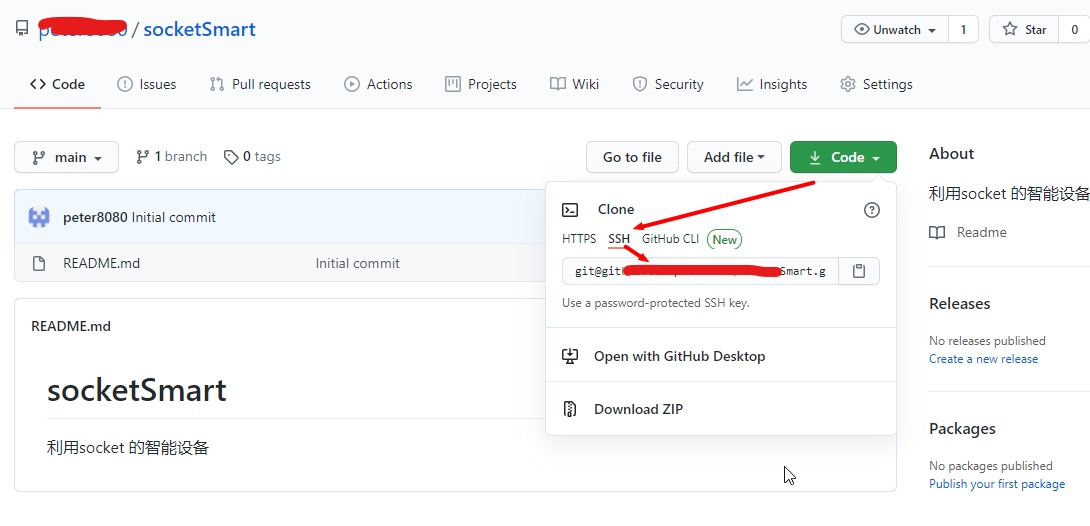Click the ZIP file icon
1090x526 pixels.
click(570, 409)
